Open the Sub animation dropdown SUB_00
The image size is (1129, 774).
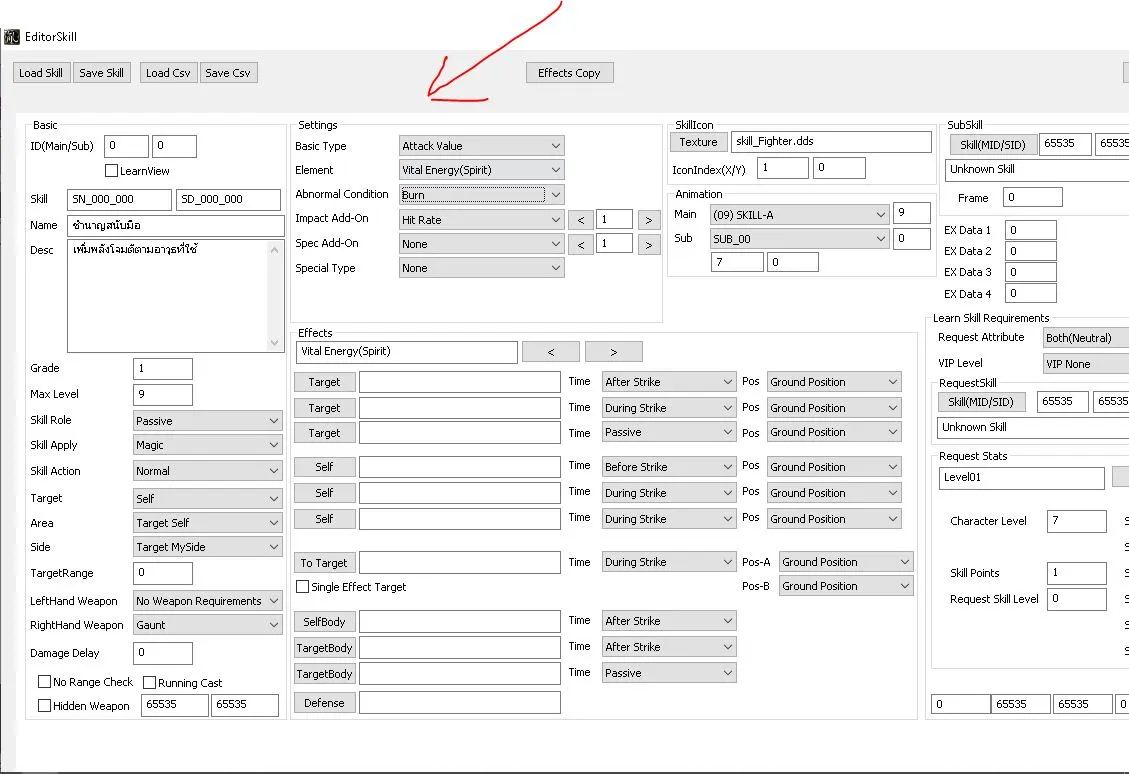point(799,239)
